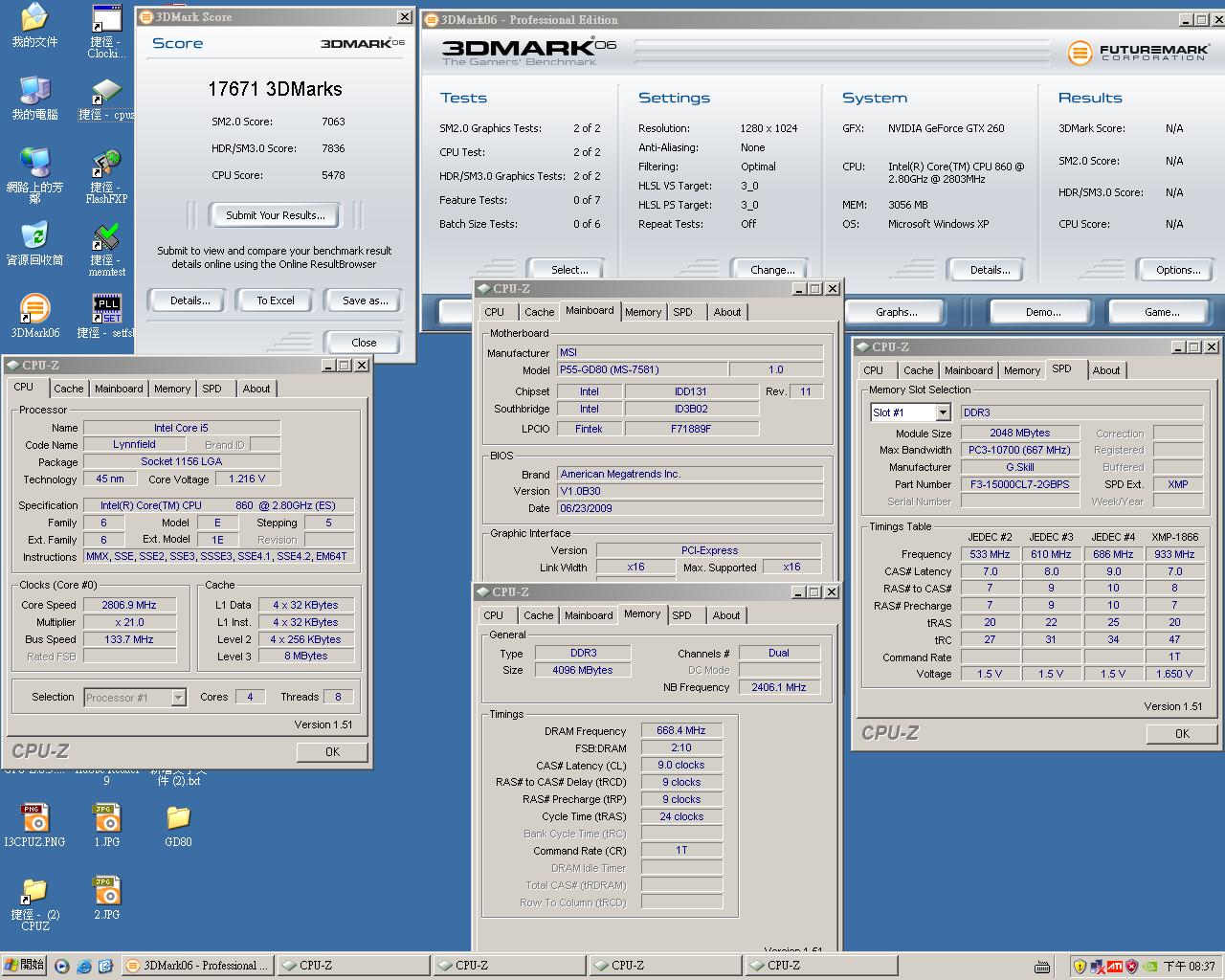
Task: Click the Part Number F3-15000CL7-2GBPS field
Action: click(x=1020, y=484)
